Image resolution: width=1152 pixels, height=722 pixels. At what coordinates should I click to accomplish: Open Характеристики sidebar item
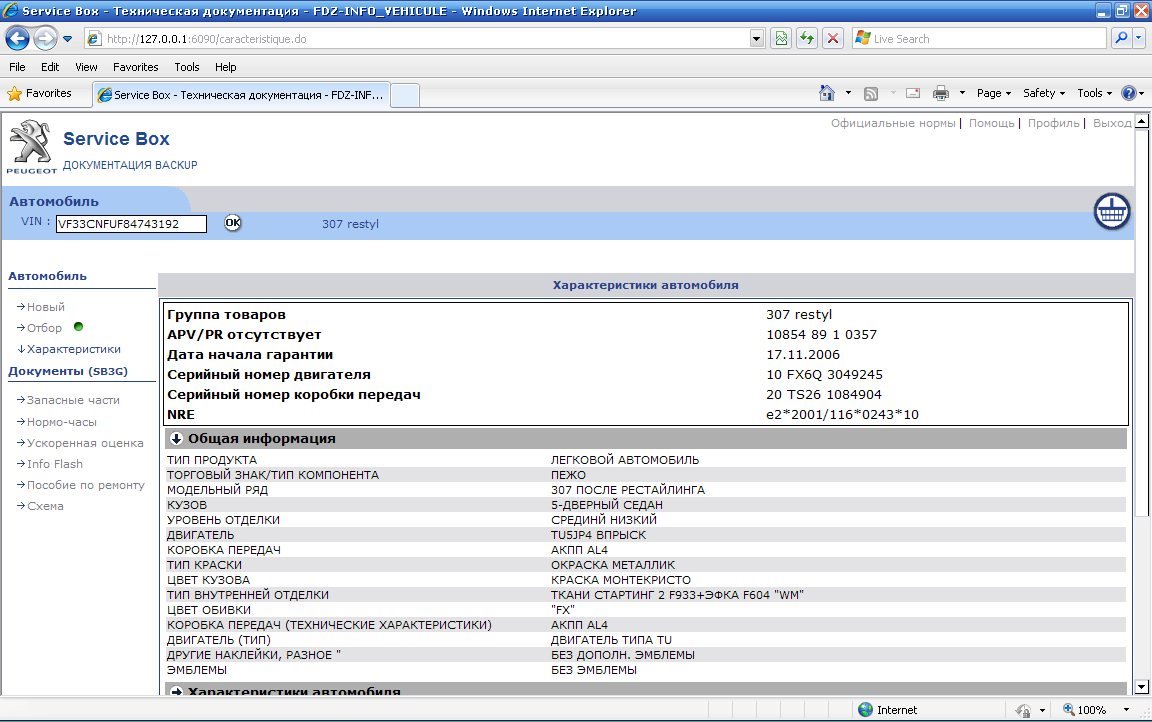(73, 349)
